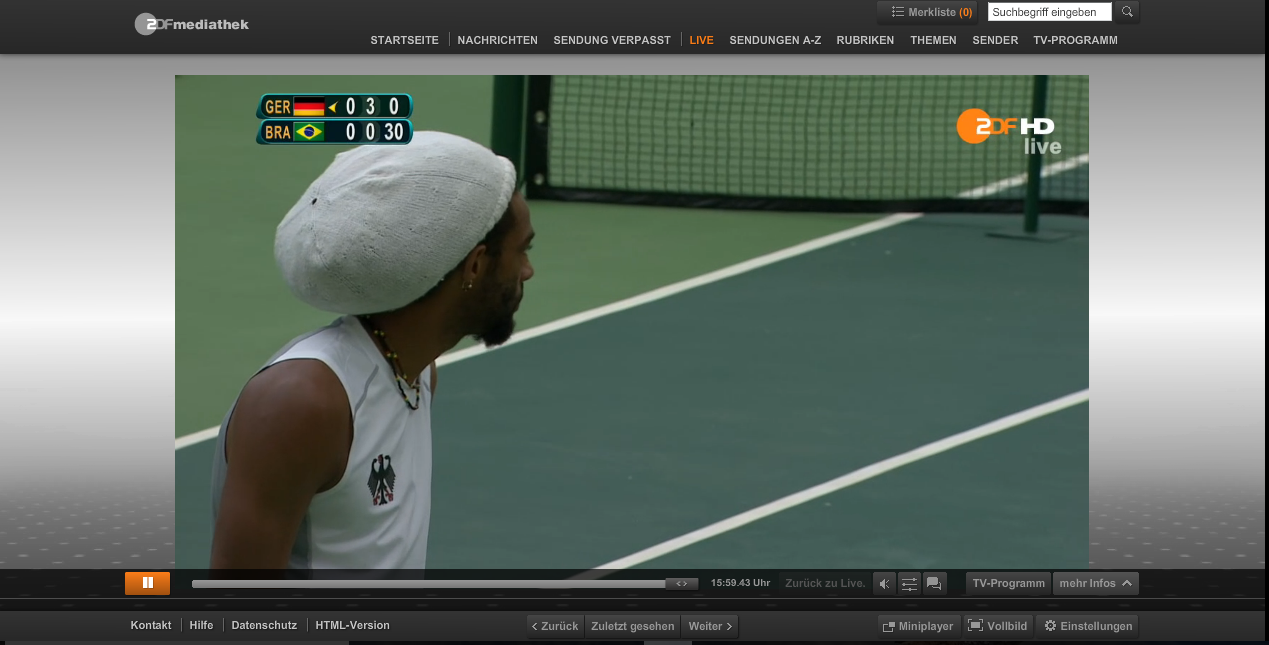The height and width of the screenshot is (645, 1269).
Task: Click the Weiter button
Action: pos(710,626)
